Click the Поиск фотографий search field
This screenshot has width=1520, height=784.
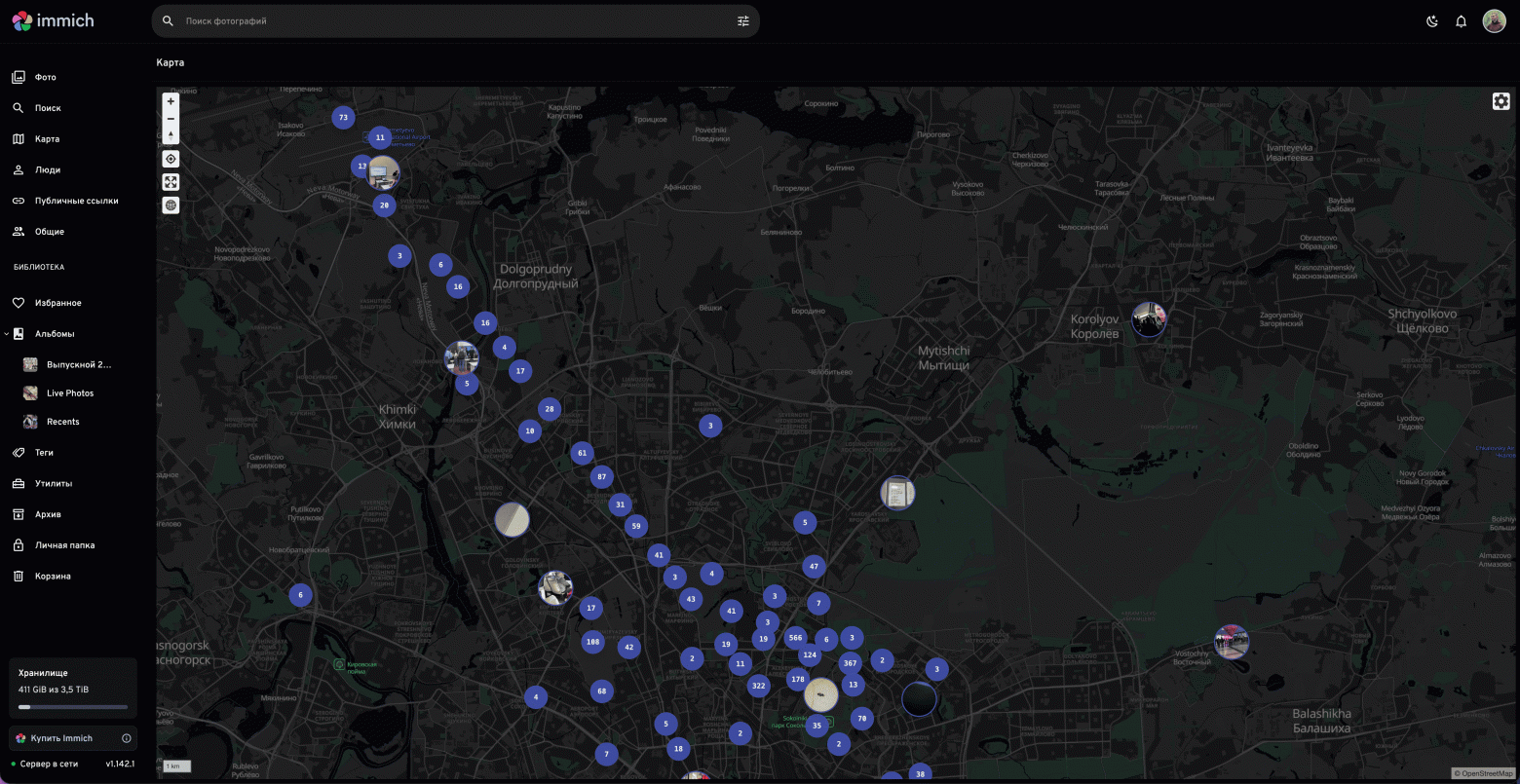456,20
